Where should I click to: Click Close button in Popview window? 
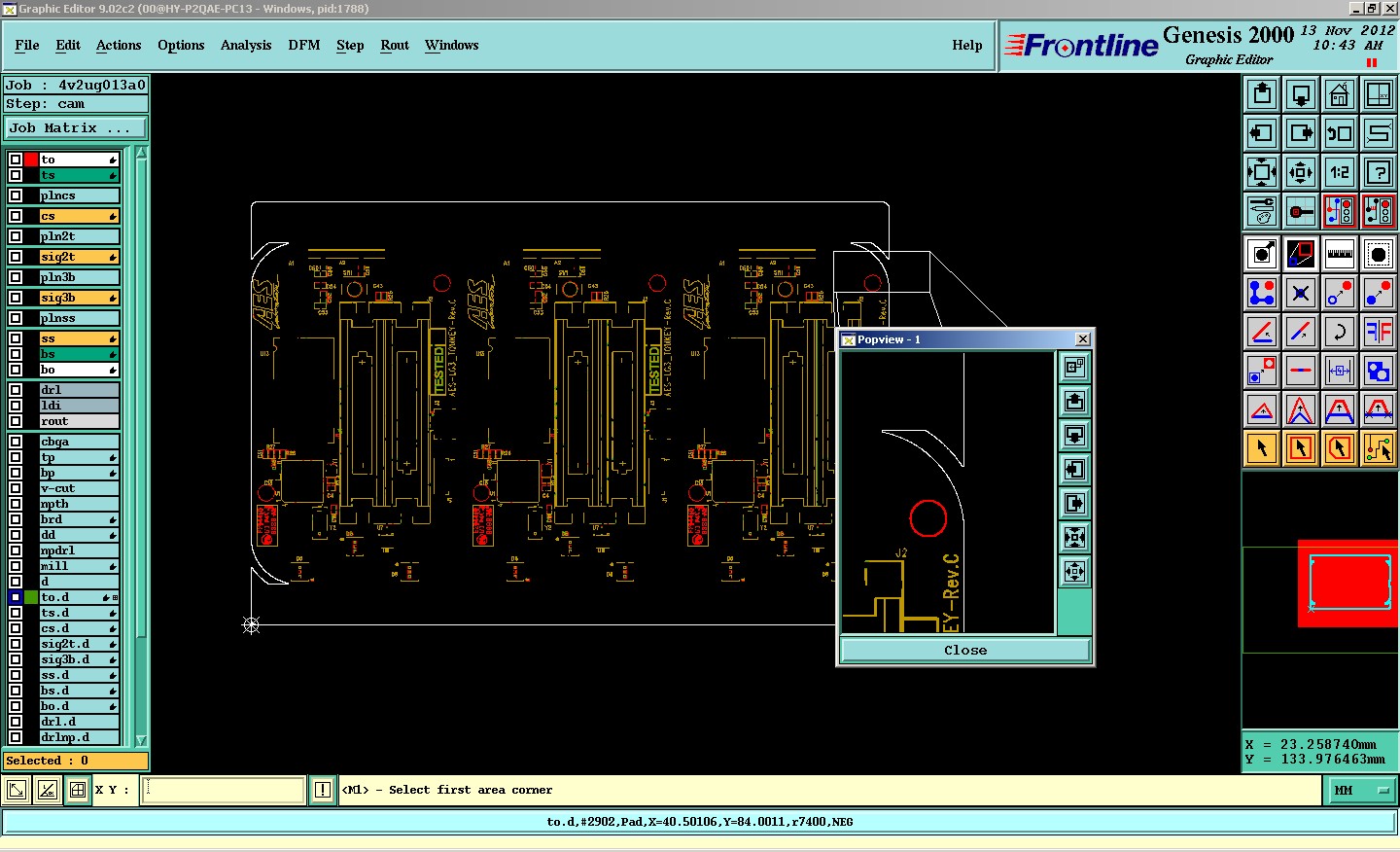pyautogui.click(x=965, y=651)
